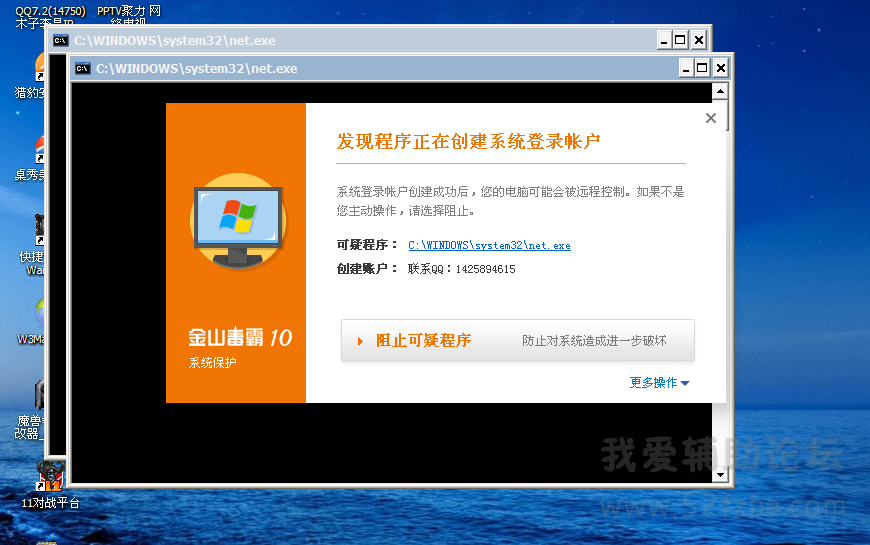Viewport: 870px width, 545px height.
Task: Click the 金山毒霸 10 logo
Action: click(x=240, y=337)
